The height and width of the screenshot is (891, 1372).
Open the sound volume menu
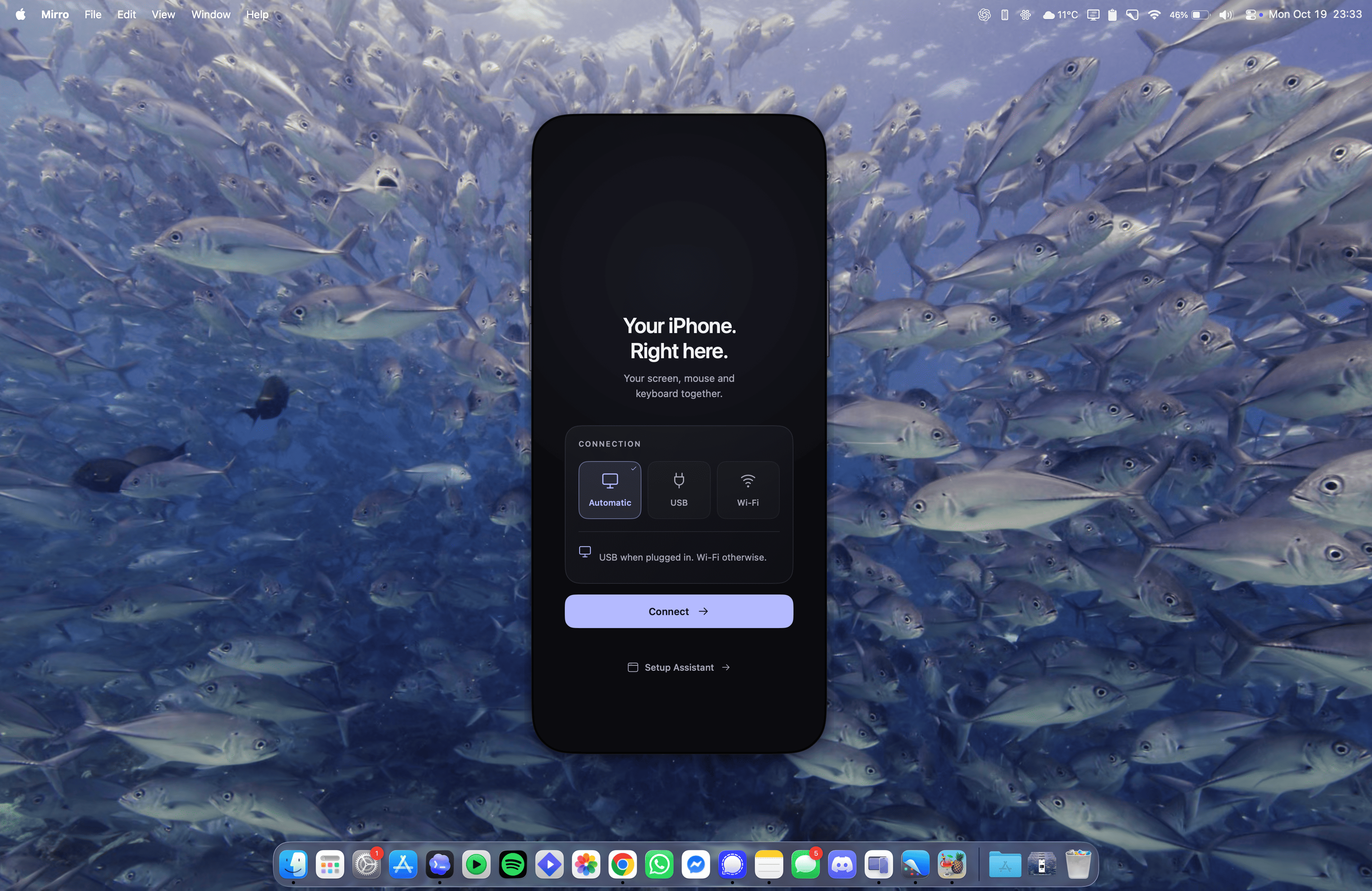click(x=1226, y=15)
